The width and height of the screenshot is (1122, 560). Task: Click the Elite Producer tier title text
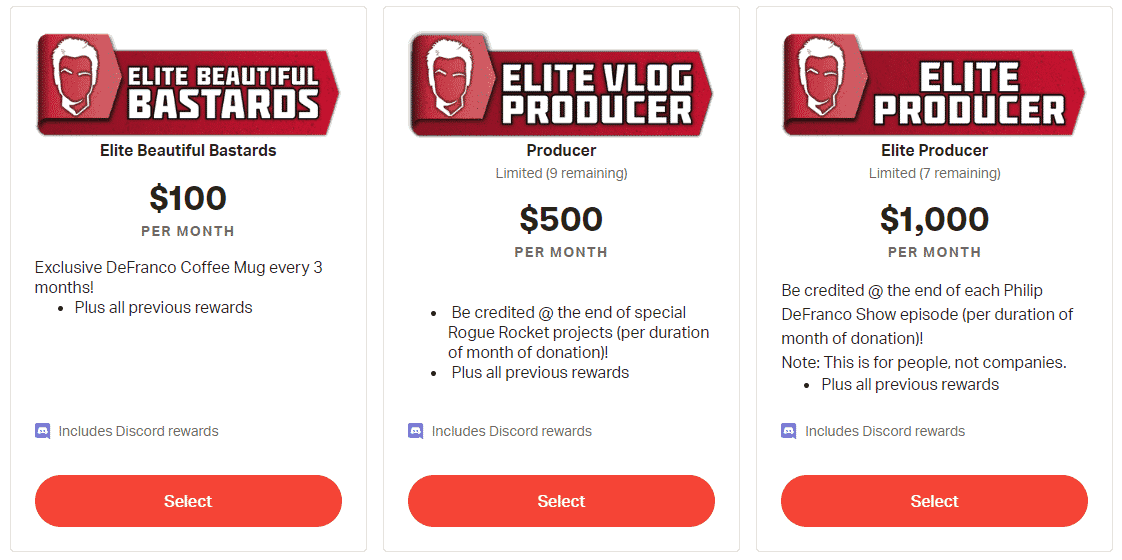pos(934,151)
